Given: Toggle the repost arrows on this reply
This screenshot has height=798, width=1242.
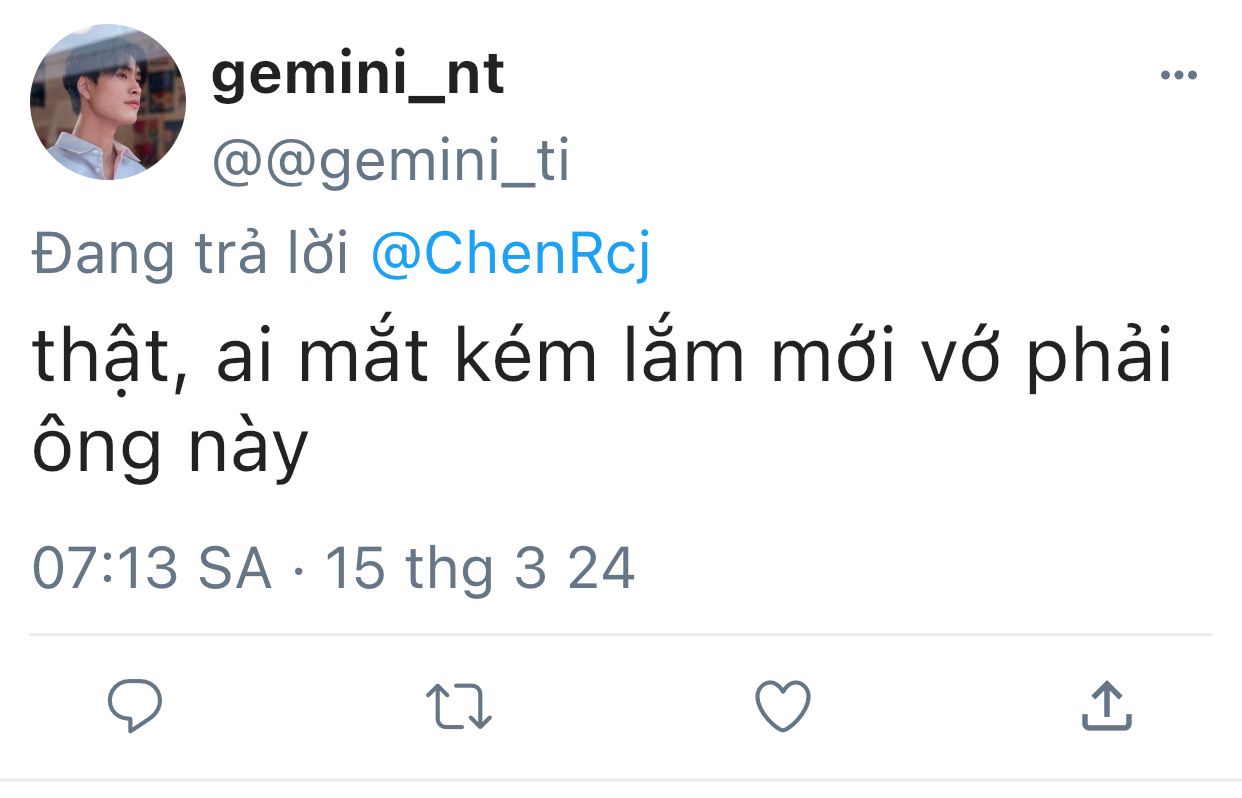Looking at the screenshot, I should click(459, 706).
